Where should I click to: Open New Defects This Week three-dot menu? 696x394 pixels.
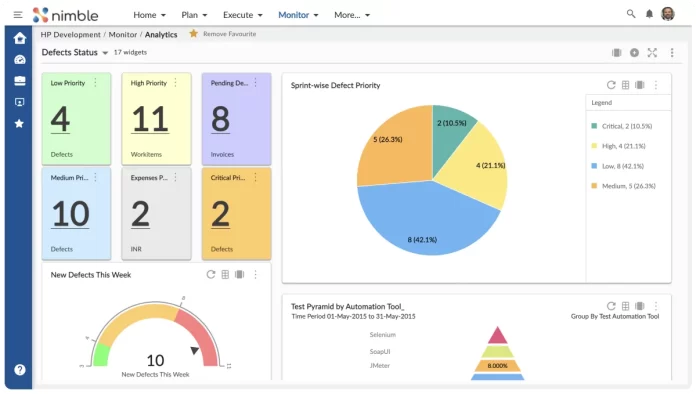click(255, 275)
